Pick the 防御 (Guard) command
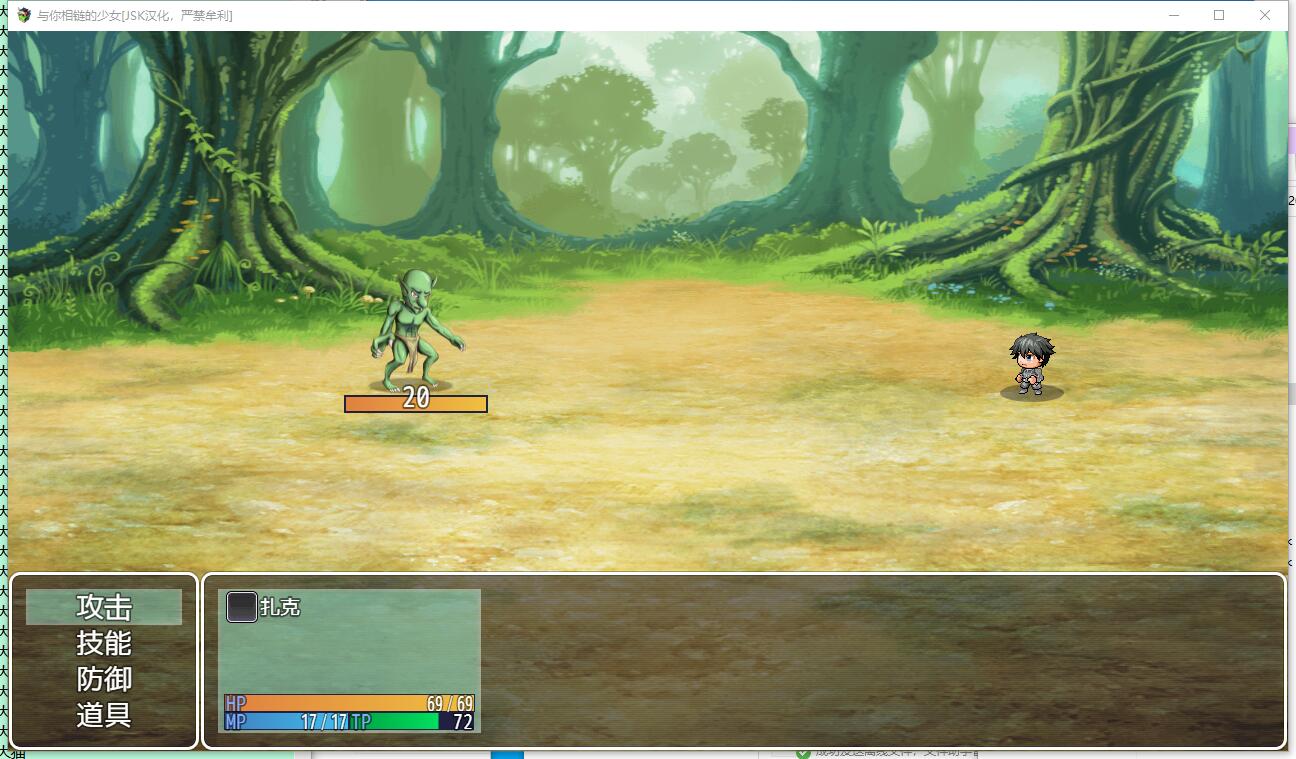The height and width of the screenshot is (759, 1296). point(104,679)
